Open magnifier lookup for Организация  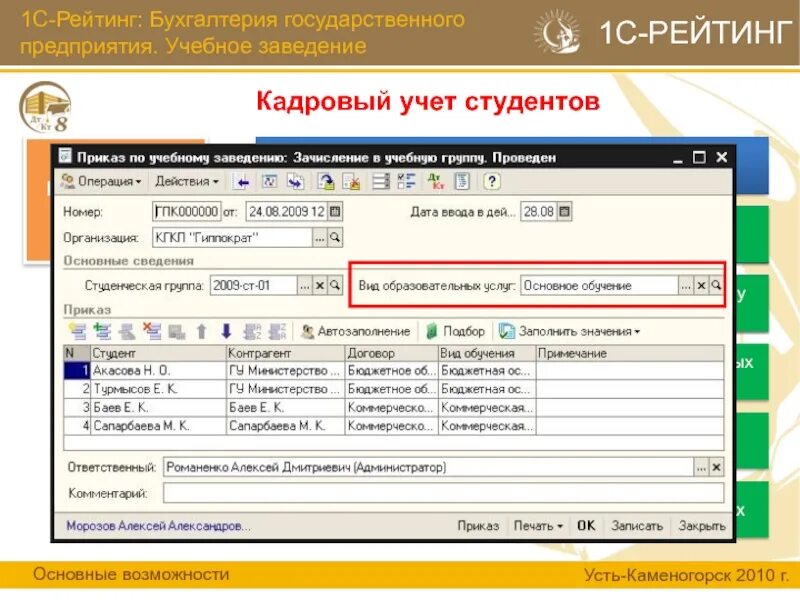(335, 238)
